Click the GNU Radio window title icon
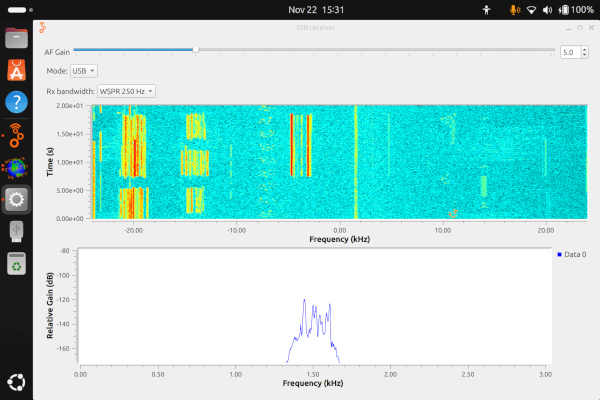This screenshot has width=600, height=400. pos(42,28)
